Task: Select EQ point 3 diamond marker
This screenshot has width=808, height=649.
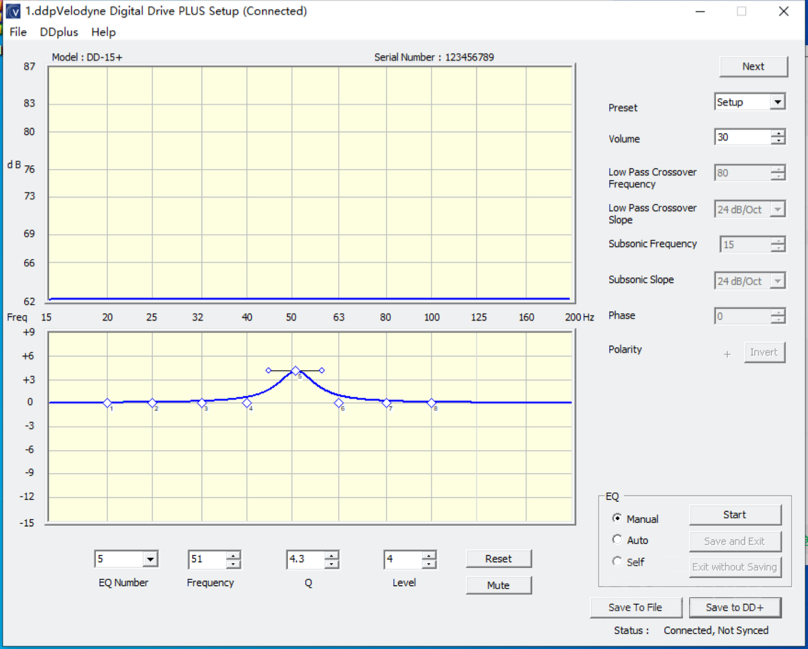Action: [x=201, y=403]
